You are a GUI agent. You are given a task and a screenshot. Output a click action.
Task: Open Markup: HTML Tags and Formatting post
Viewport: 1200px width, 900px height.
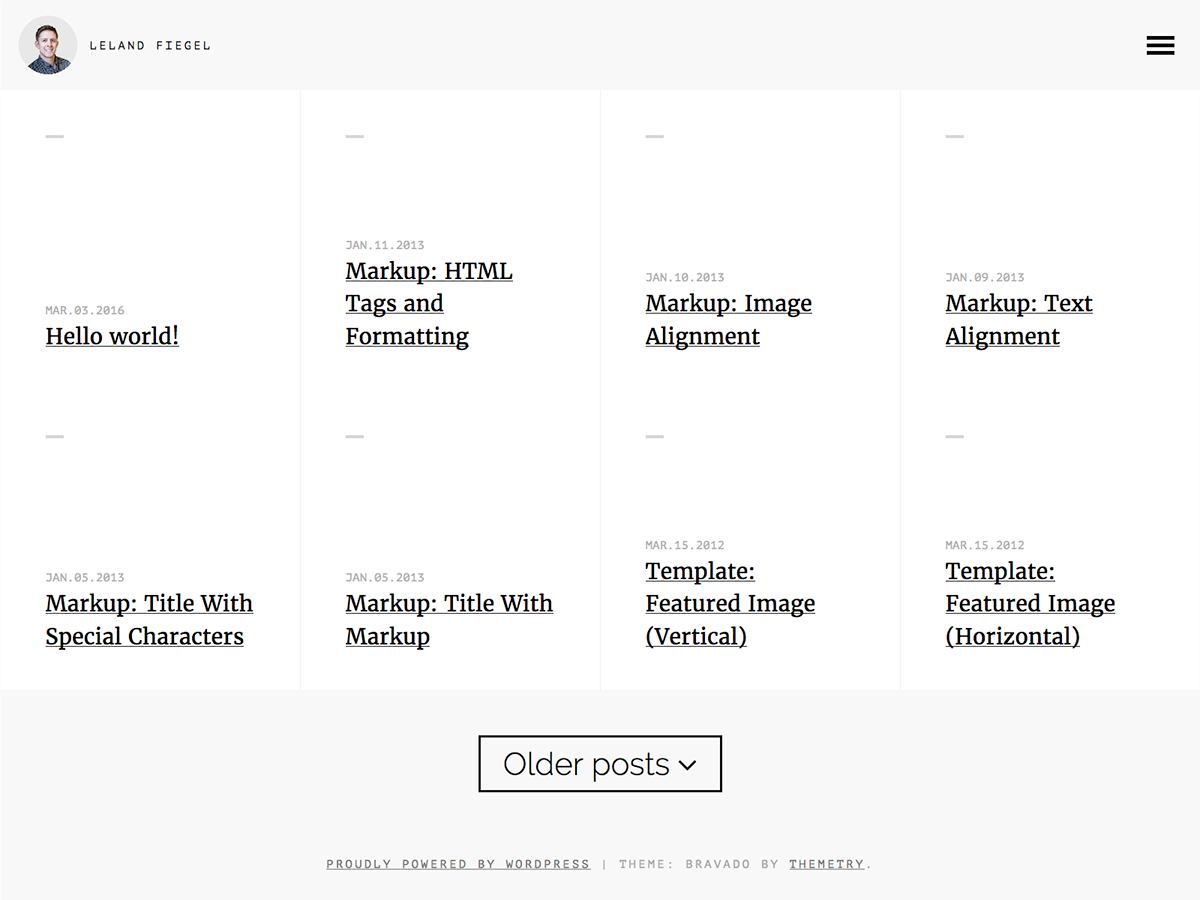point(428,304)
